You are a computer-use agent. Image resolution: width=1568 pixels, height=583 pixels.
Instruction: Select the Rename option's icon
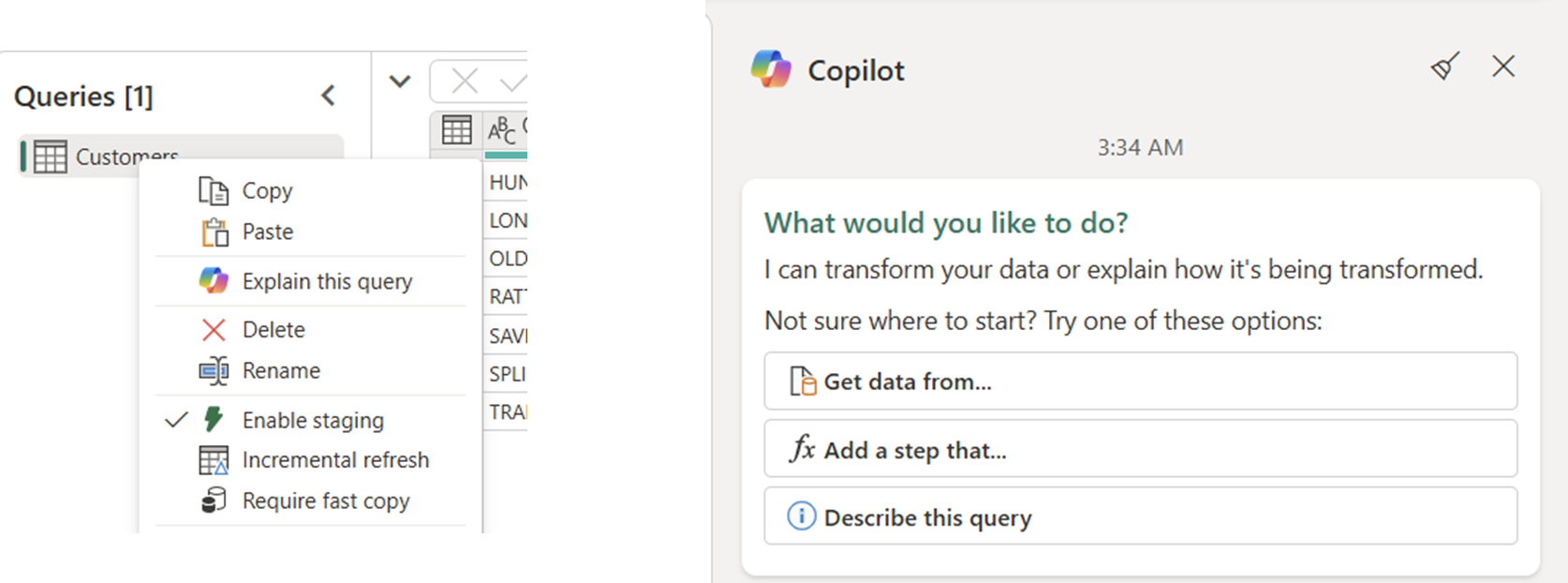214,370
